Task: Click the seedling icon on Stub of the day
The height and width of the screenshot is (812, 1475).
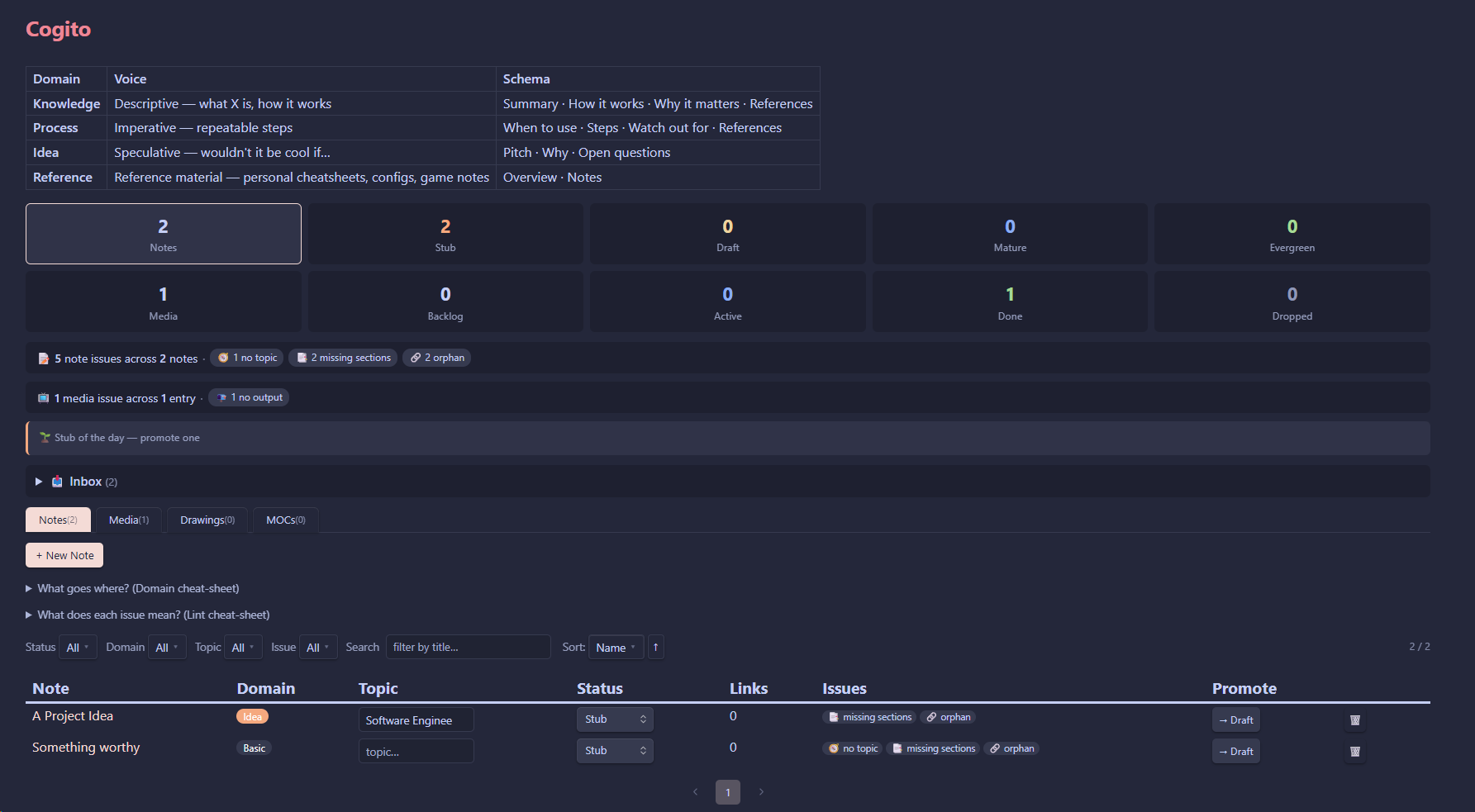Action: point(45,438)
